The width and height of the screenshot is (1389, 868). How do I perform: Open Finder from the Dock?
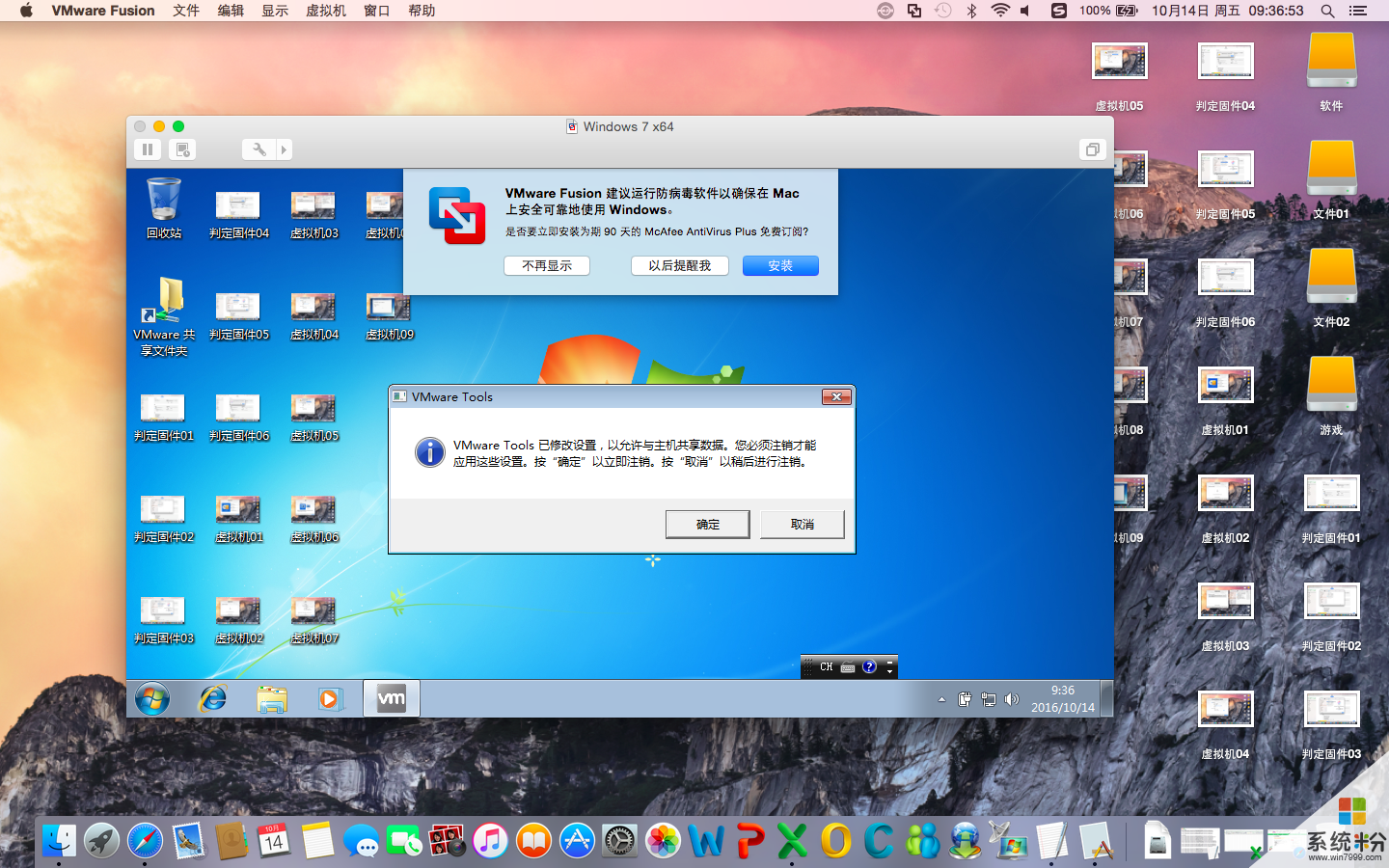59,840
